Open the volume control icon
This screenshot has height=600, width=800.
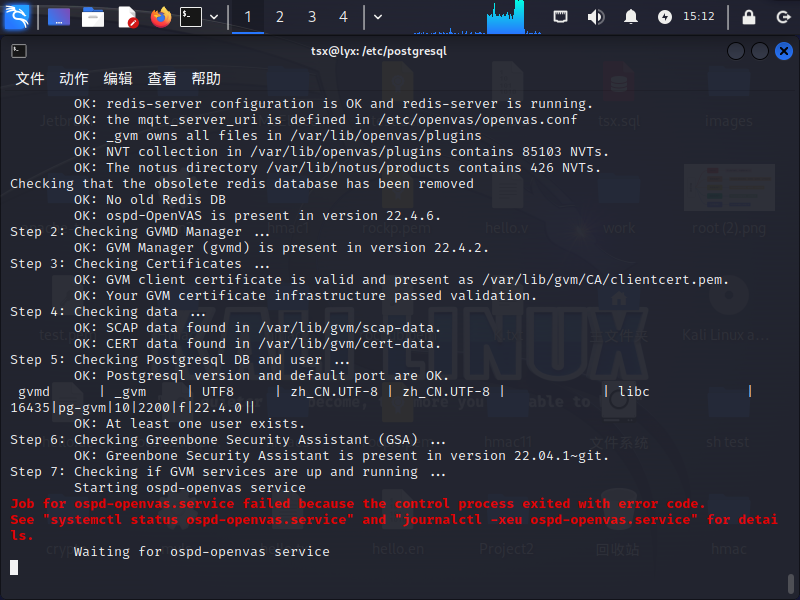[x=595, y=17]
